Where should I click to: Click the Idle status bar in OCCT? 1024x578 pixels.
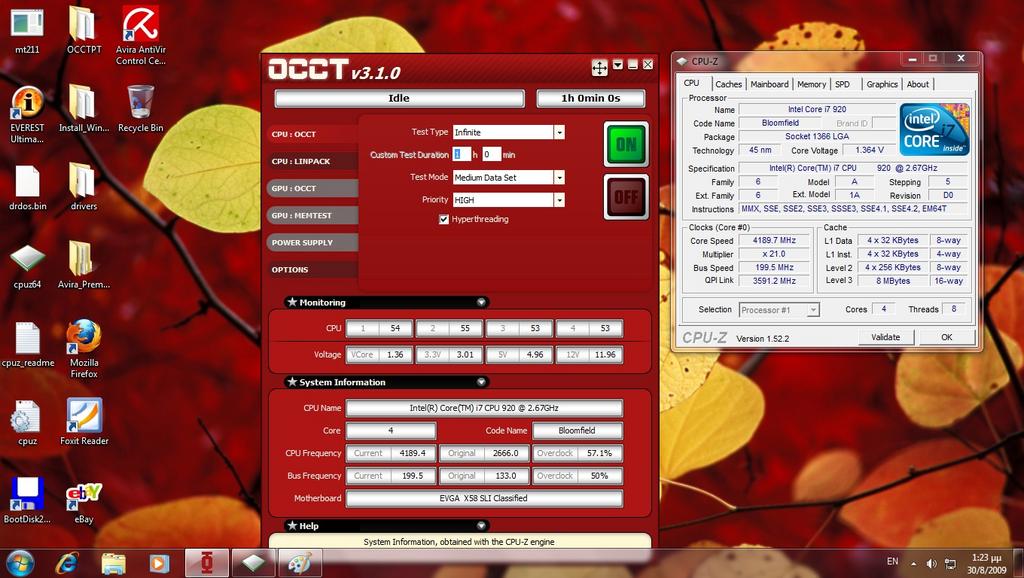399,98
